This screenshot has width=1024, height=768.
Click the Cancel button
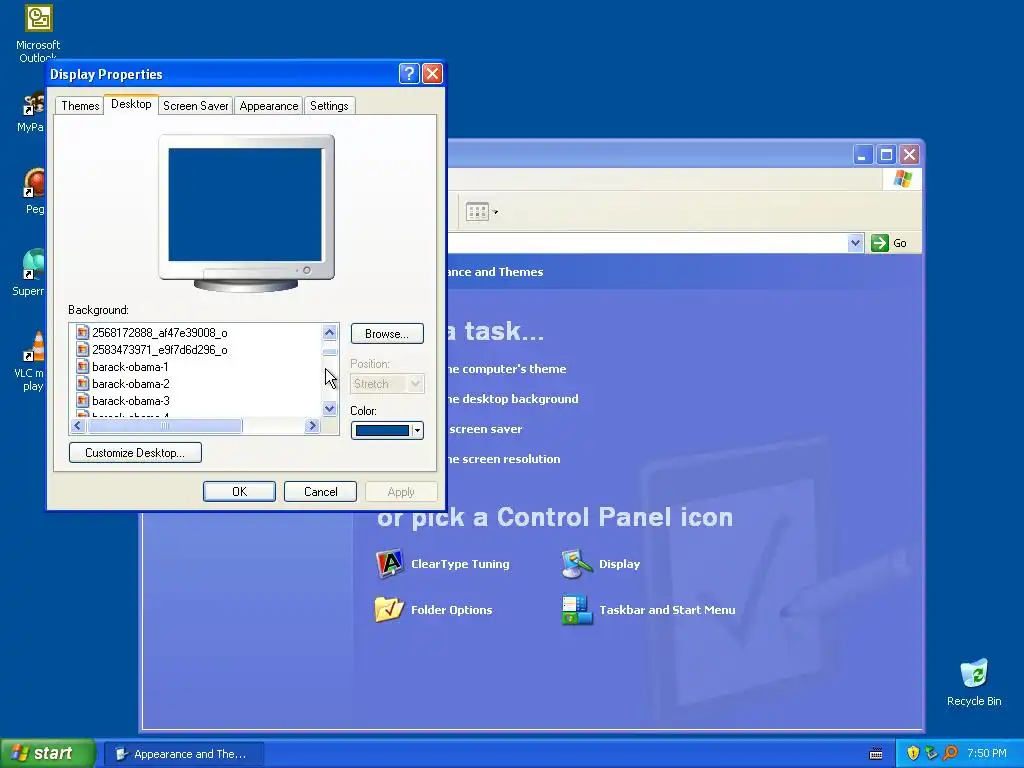[x=320, y=492]
